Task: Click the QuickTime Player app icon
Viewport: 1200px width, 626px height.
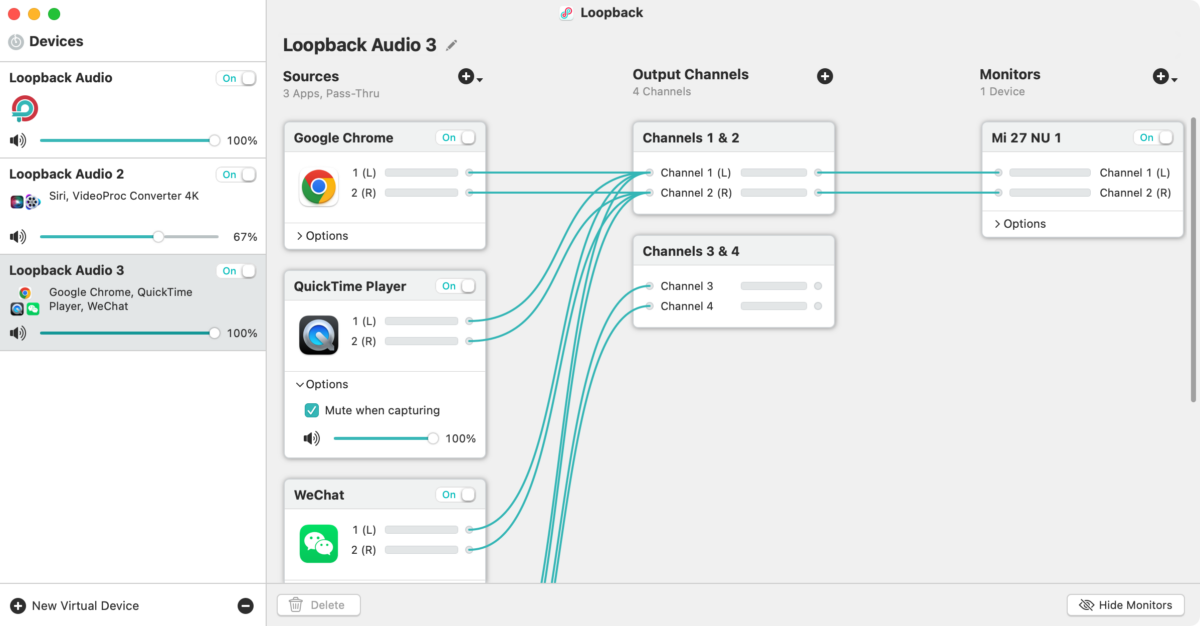Action: [x=319, y=335]
